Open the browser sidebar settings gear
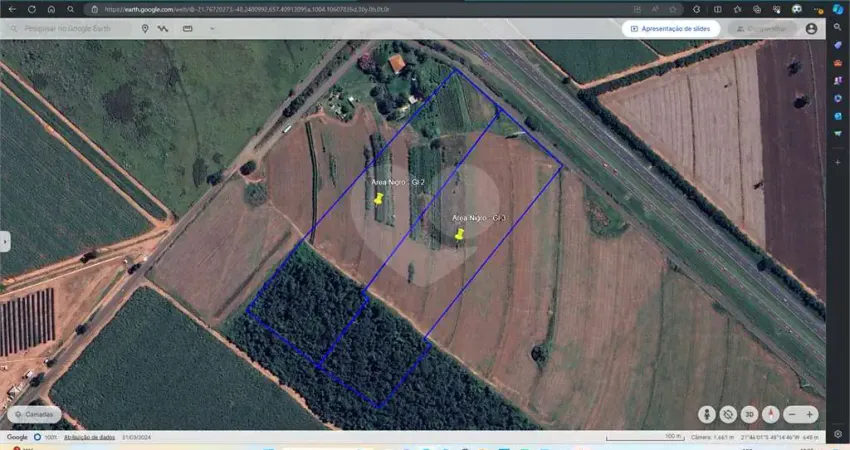The height and width of the screenshot is (450, 850). [838, 434]
